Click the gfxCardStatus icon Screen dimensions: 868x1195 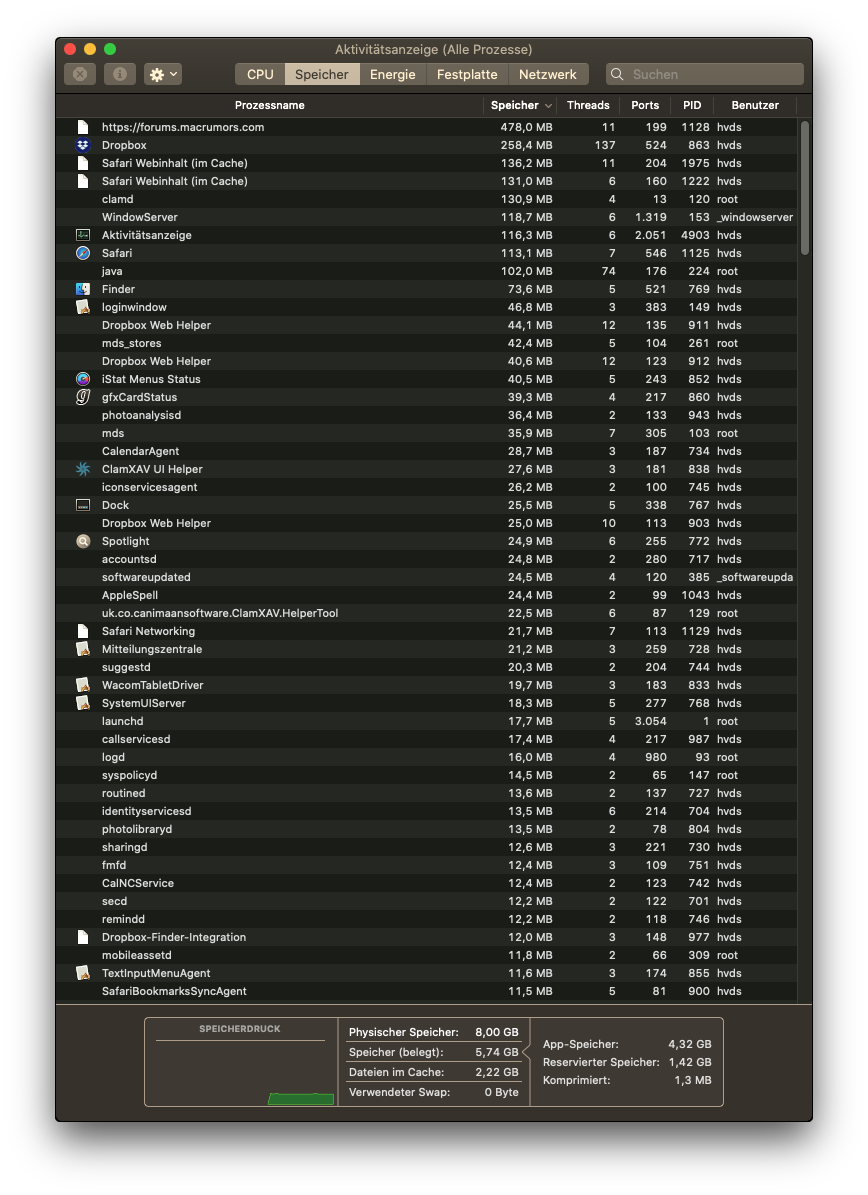83,397
